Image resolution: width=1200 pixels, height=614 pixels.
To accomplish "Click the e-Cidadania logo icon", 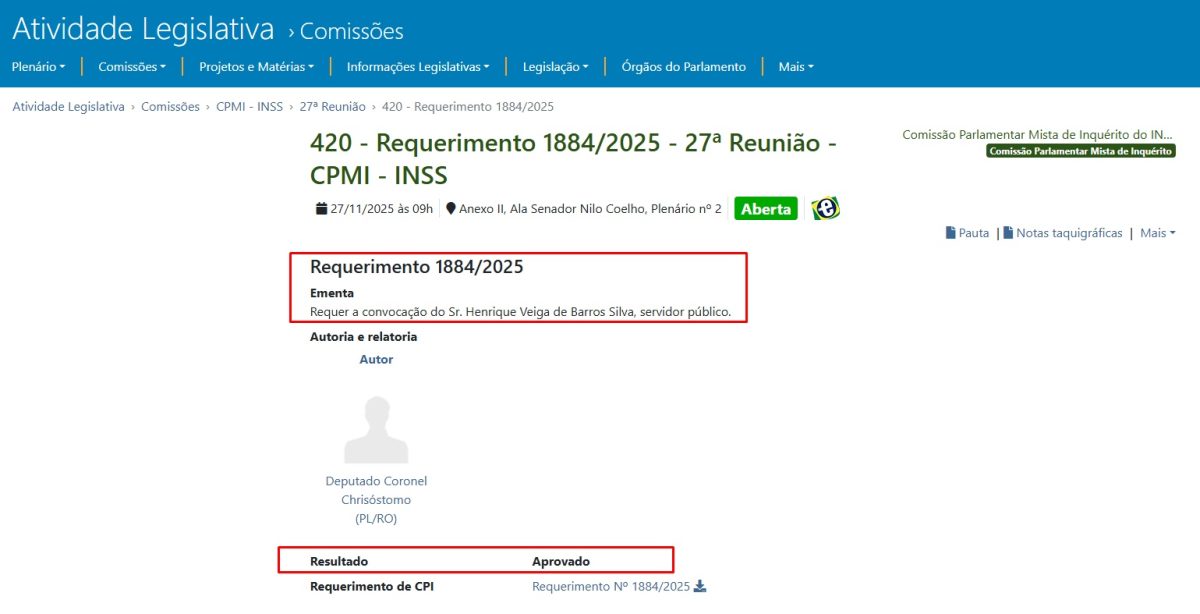I will click(825, 208).
